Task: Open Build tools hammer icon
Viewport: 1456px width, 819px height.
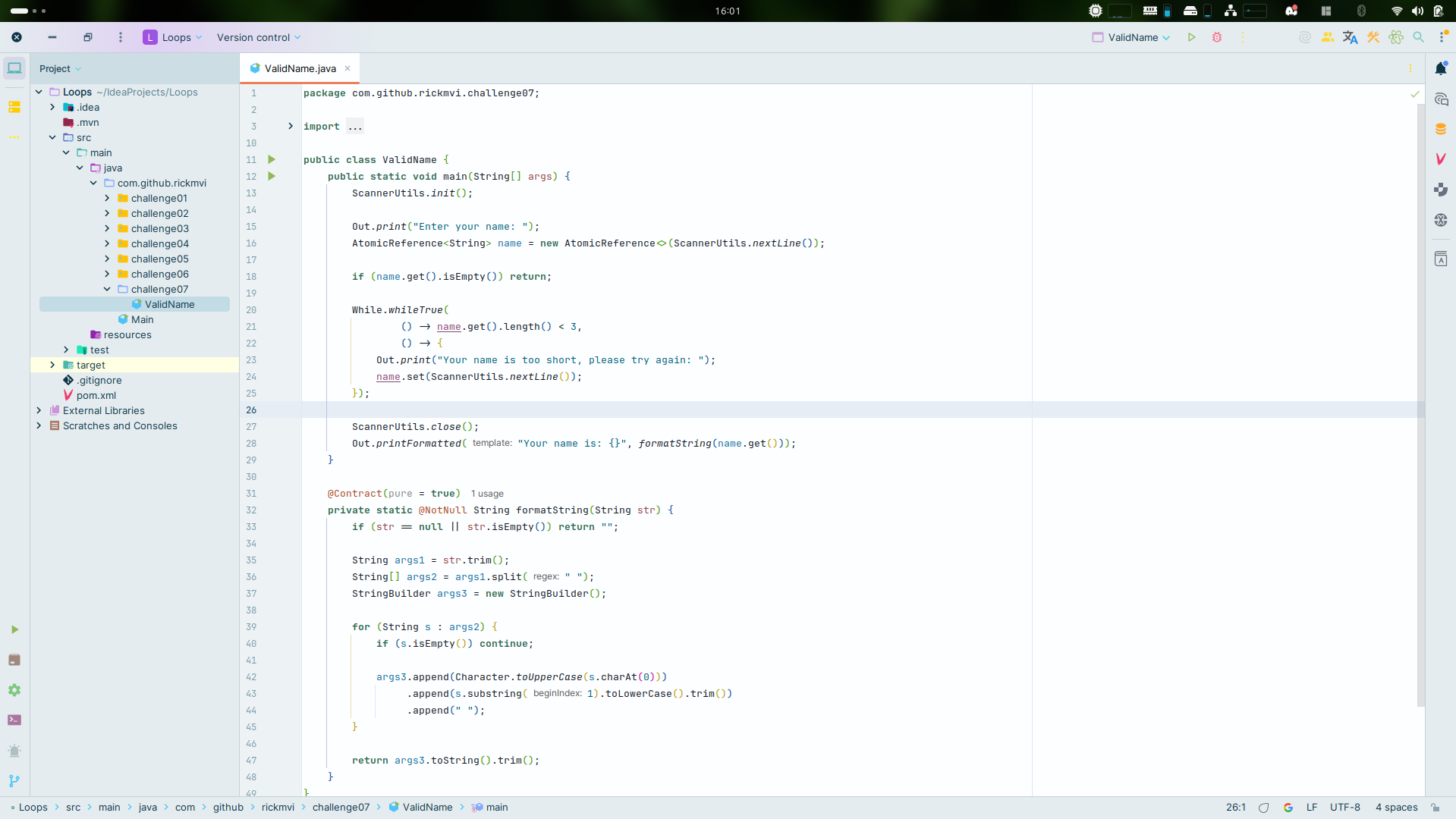Action: pos(1373,37)
